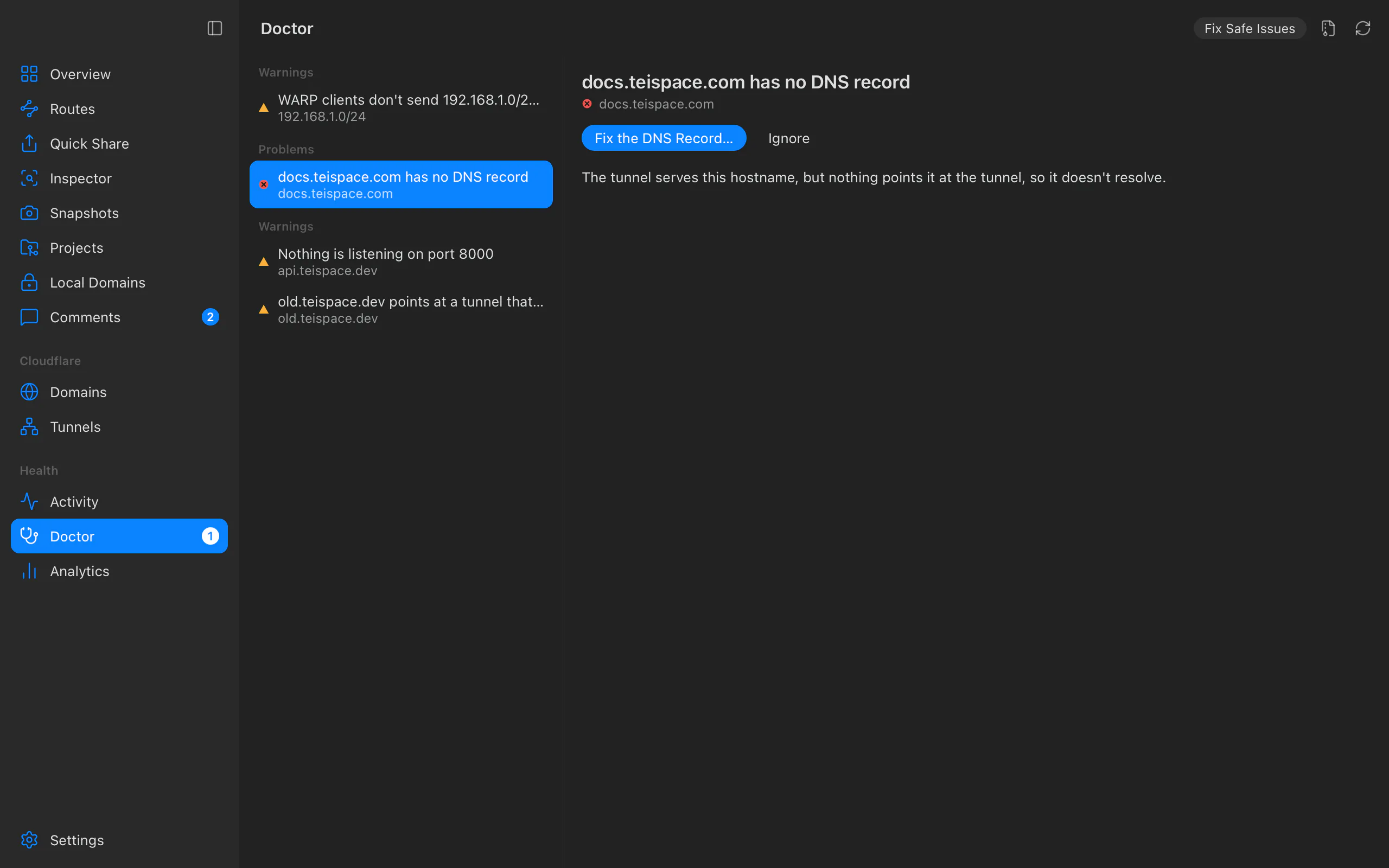Click the Doctor stethoscope icon

click(x=29, y=536)
